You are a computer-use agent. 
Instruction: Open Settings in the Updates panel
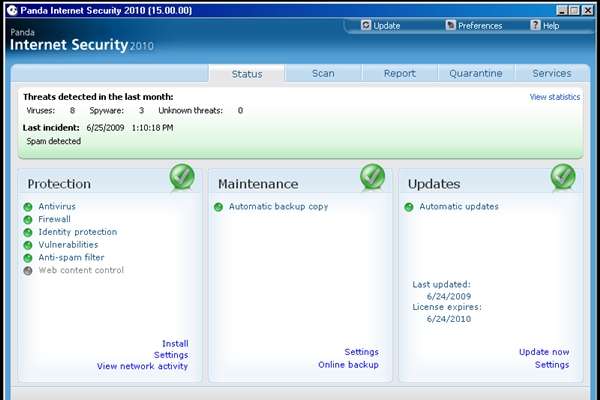pos(552,364)
